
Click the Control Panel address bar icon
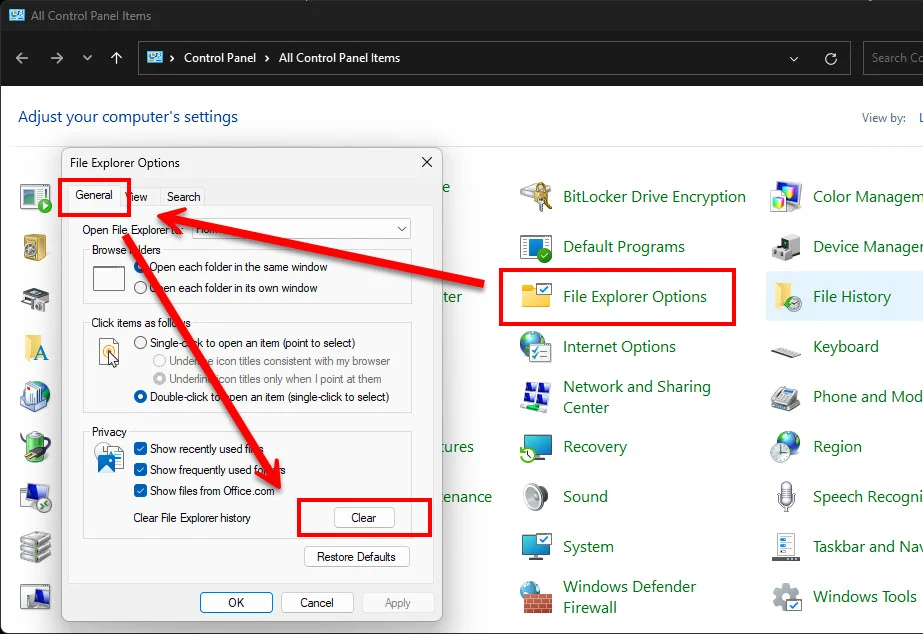tap(154, 57)
